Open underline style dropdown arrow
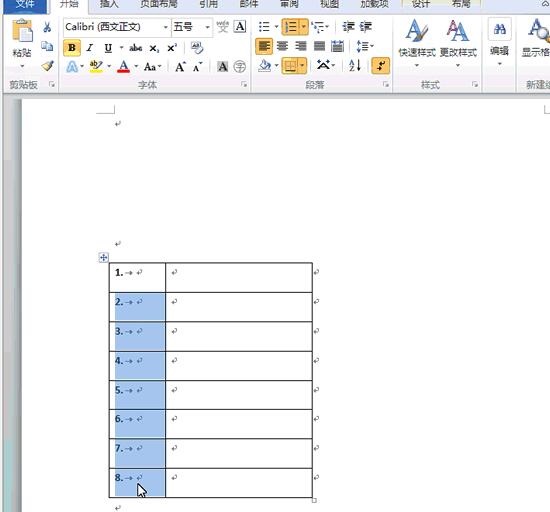The width and height of the screenshot is (550, 512). point(121,48)
